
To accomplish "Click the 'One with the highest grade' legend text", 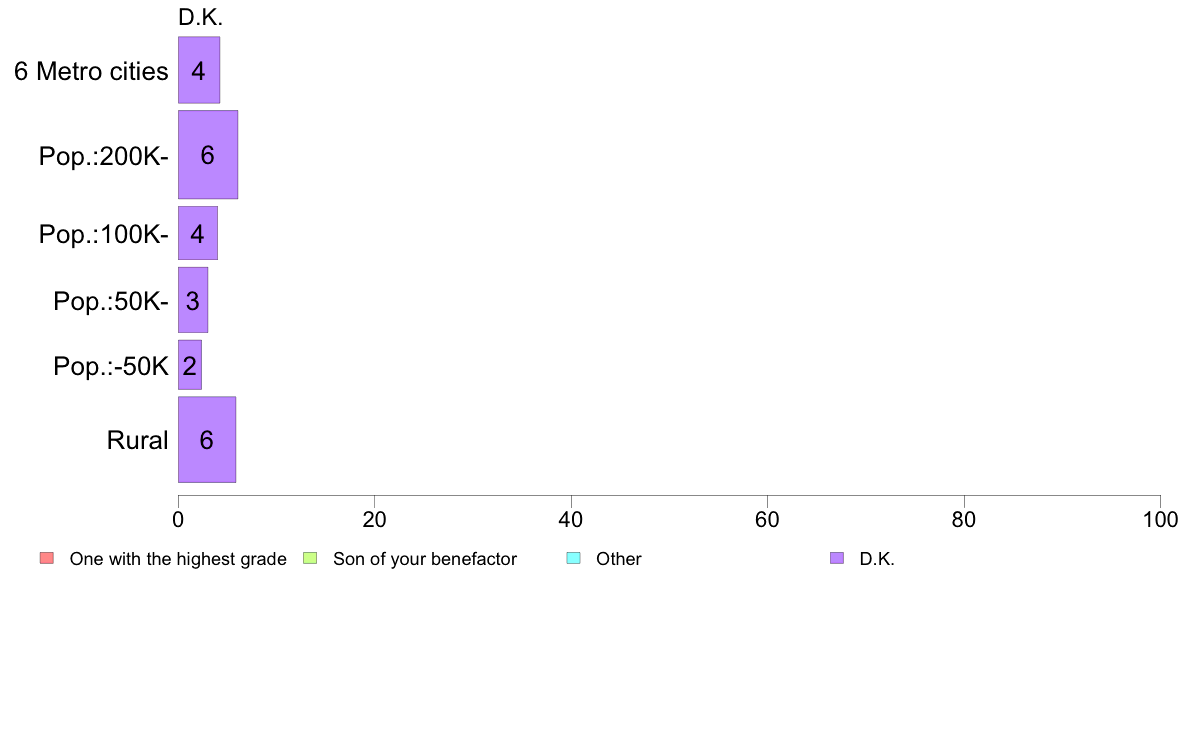I will [178, 559].
